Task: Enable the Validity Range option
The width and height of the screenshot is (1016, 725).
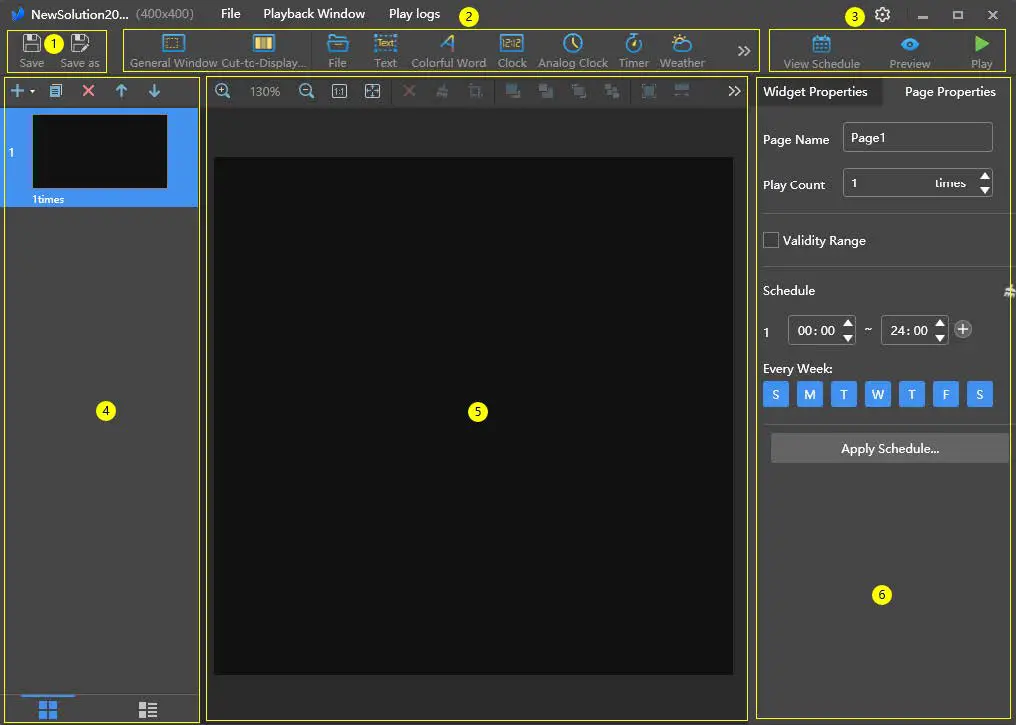Action: (771, 240)
